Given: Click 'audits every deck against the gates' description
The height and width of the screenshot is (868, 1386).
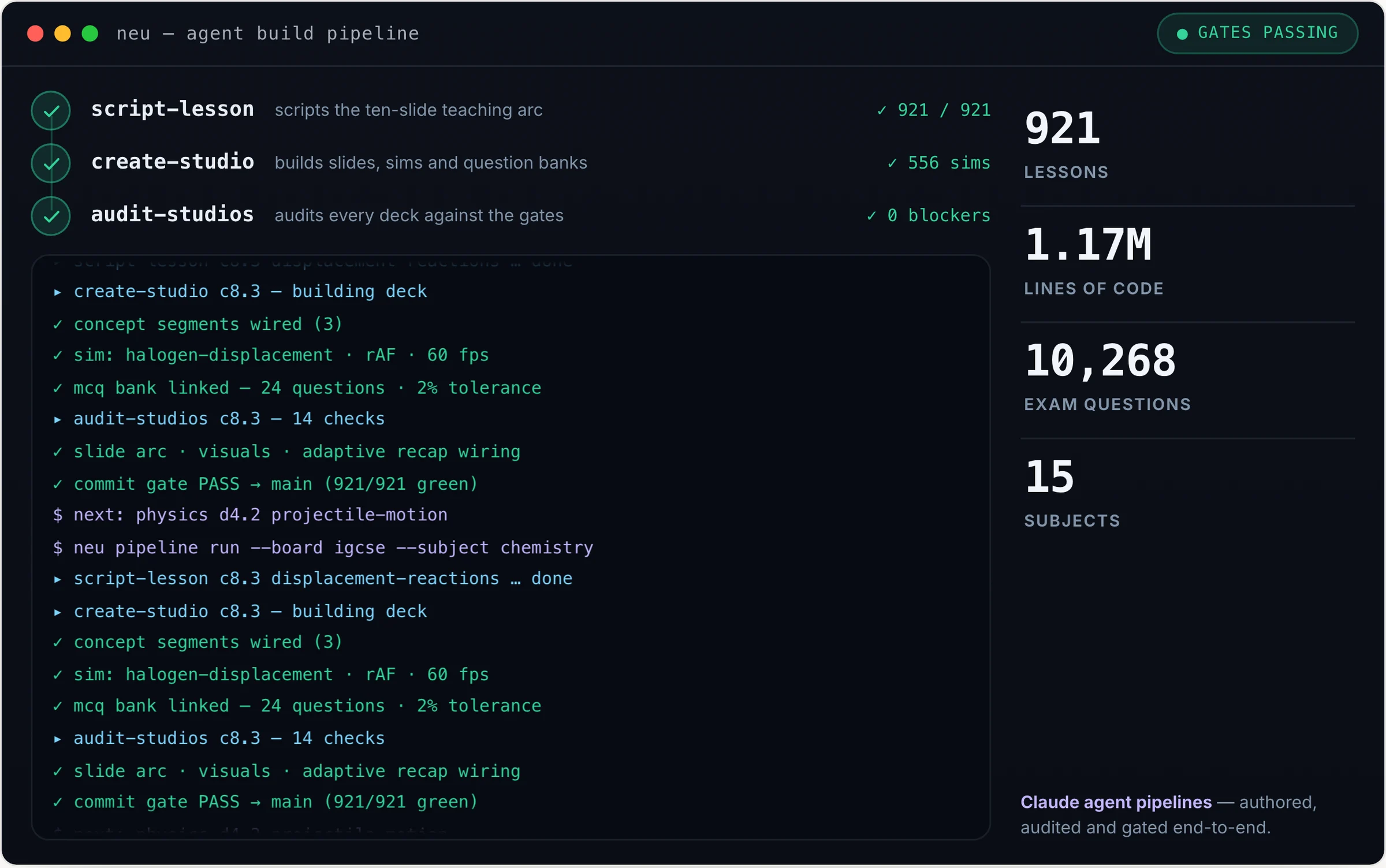Looking at the screenshot, I should tap(419, 215).
